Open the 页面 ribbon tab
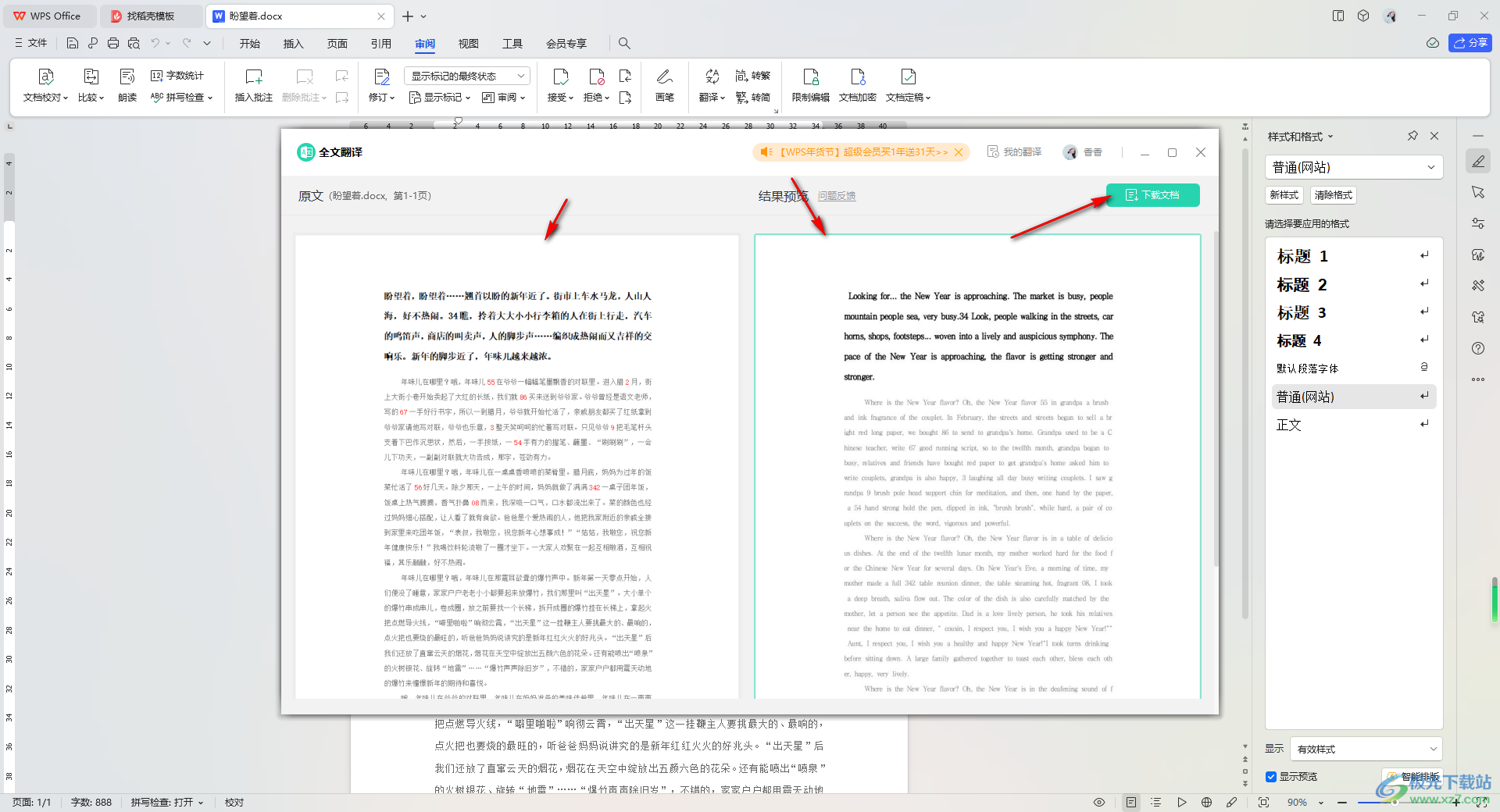The image size is (1500, 812). click(x=337, y=44)
